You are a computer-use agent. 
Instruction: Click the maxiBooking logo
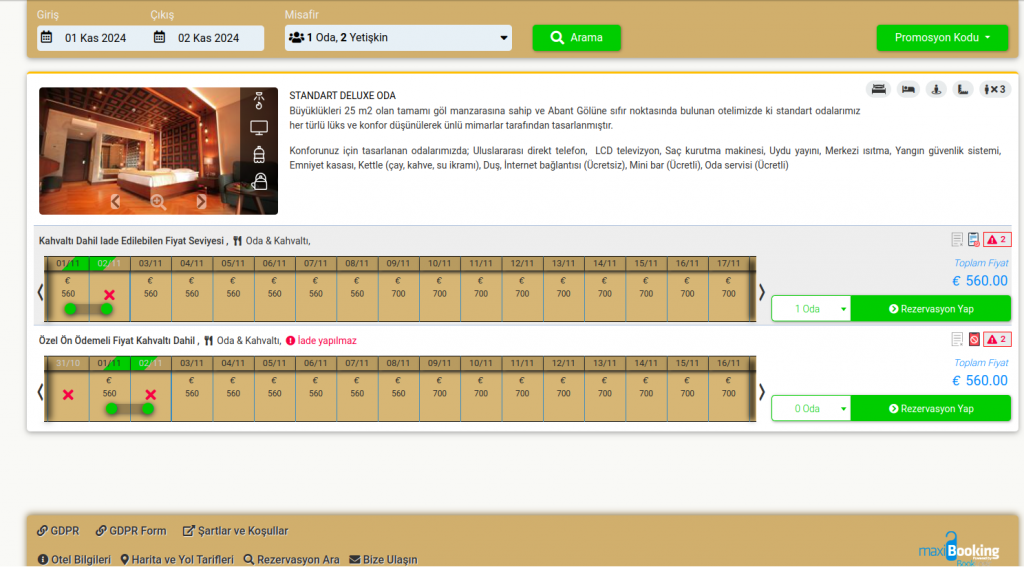[959, 550]
